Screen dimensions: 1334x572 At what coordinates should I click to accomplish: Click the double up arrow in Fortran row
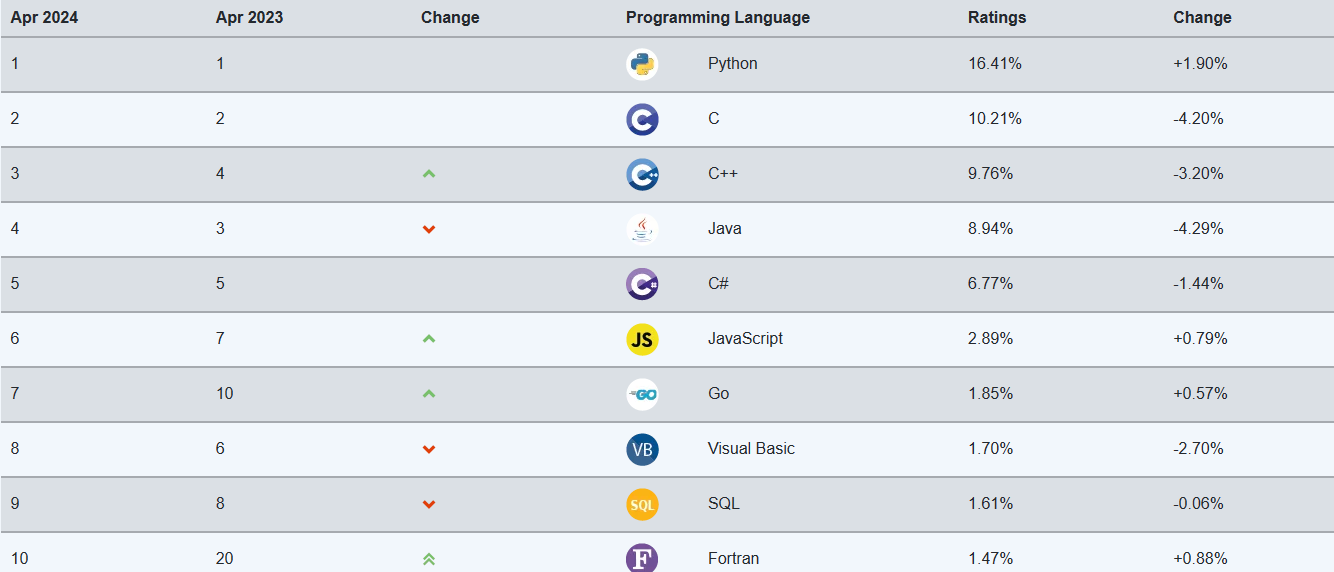[x=429, y=559]
